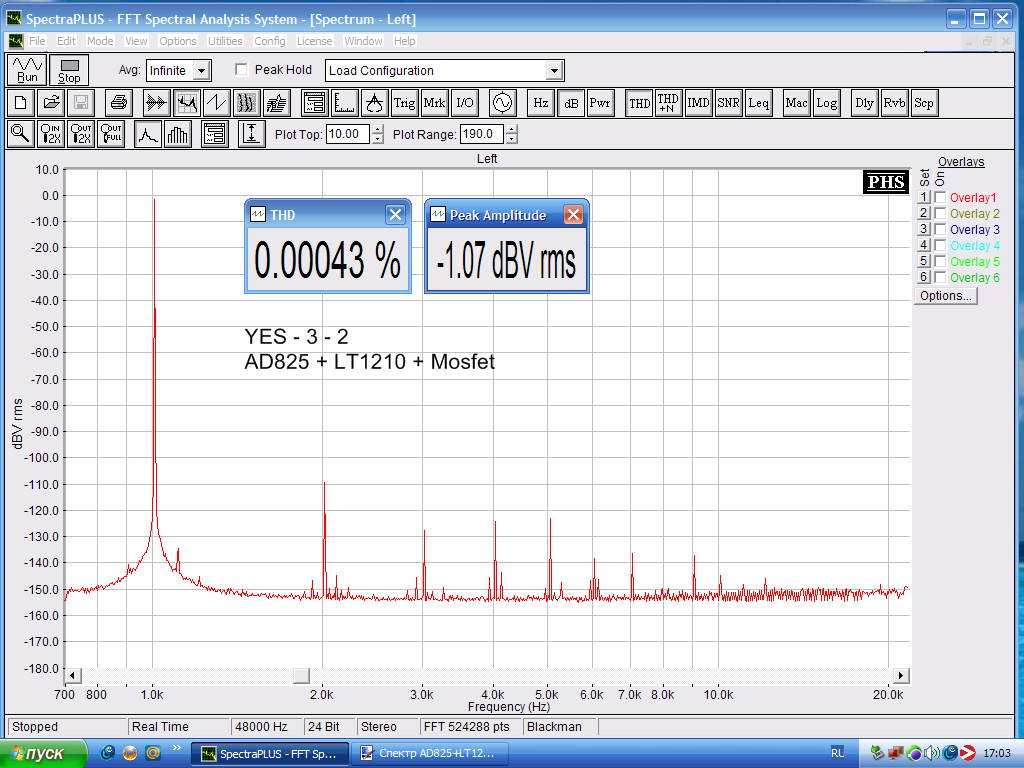Viewport: 1024px width, 768px height.
Task: Enable the Overlay 3 checkbox
Action: click(940, 230)
